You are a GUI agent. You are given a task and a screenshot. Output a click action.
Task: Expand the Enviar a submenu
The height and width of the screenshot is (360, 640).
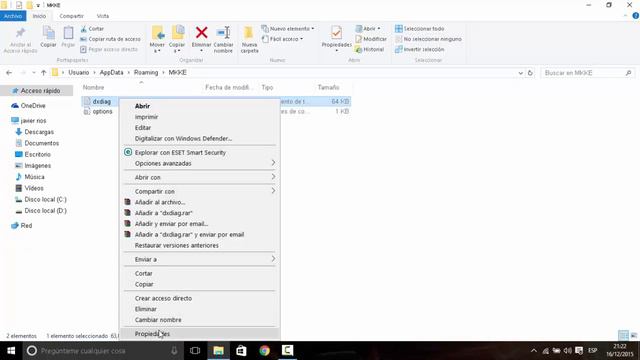click(x=200, y=259)
